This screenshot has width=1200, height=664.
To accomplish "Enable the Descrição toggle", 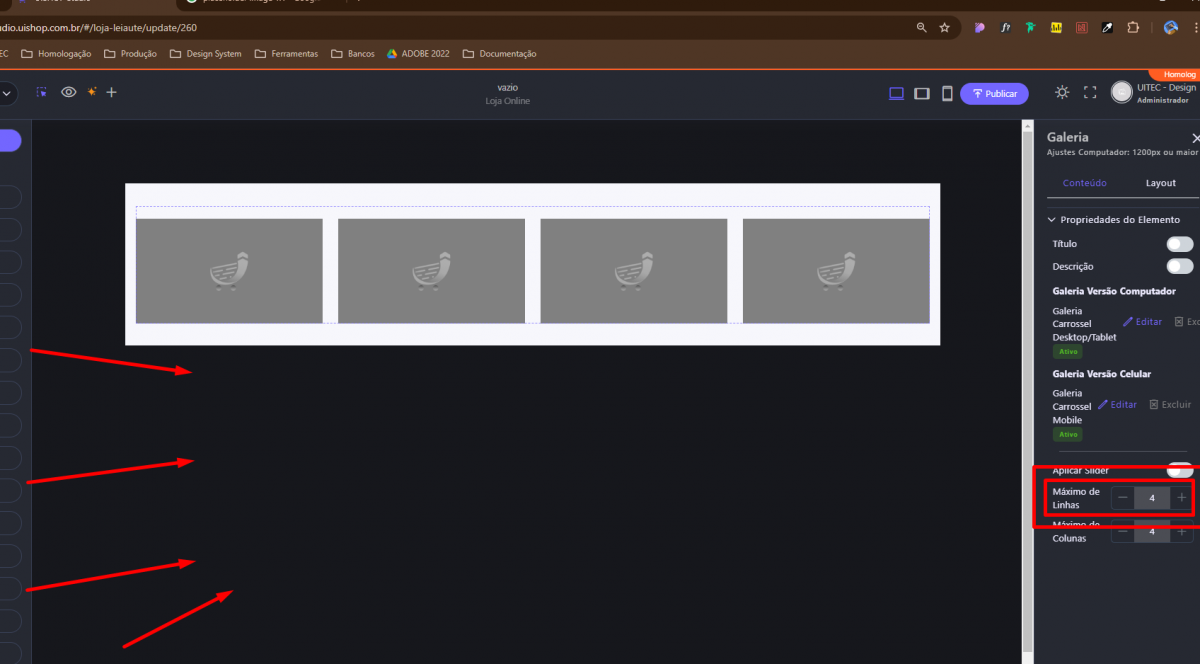I will (x=1179, y=266).
